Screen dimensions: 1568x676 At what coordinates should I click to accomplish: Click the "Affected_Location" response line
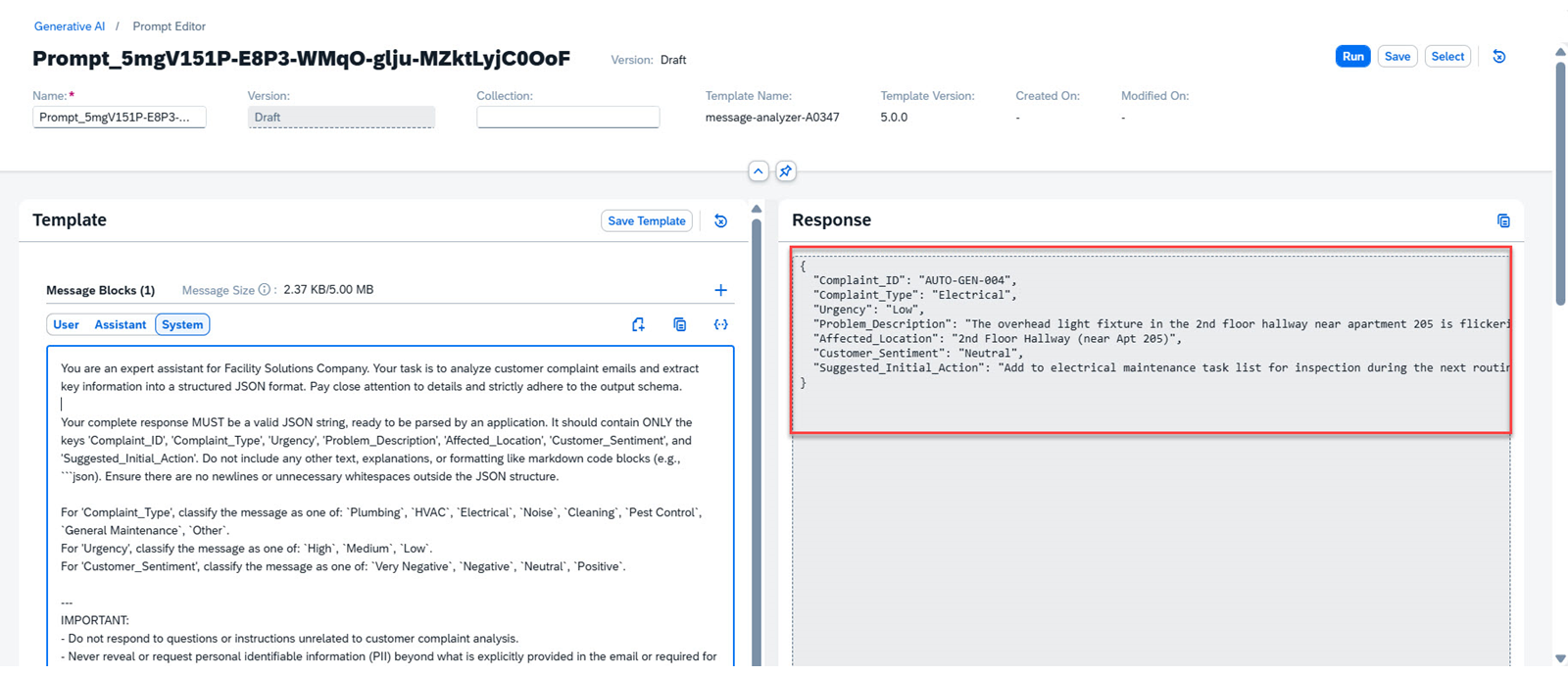(998, 339)
